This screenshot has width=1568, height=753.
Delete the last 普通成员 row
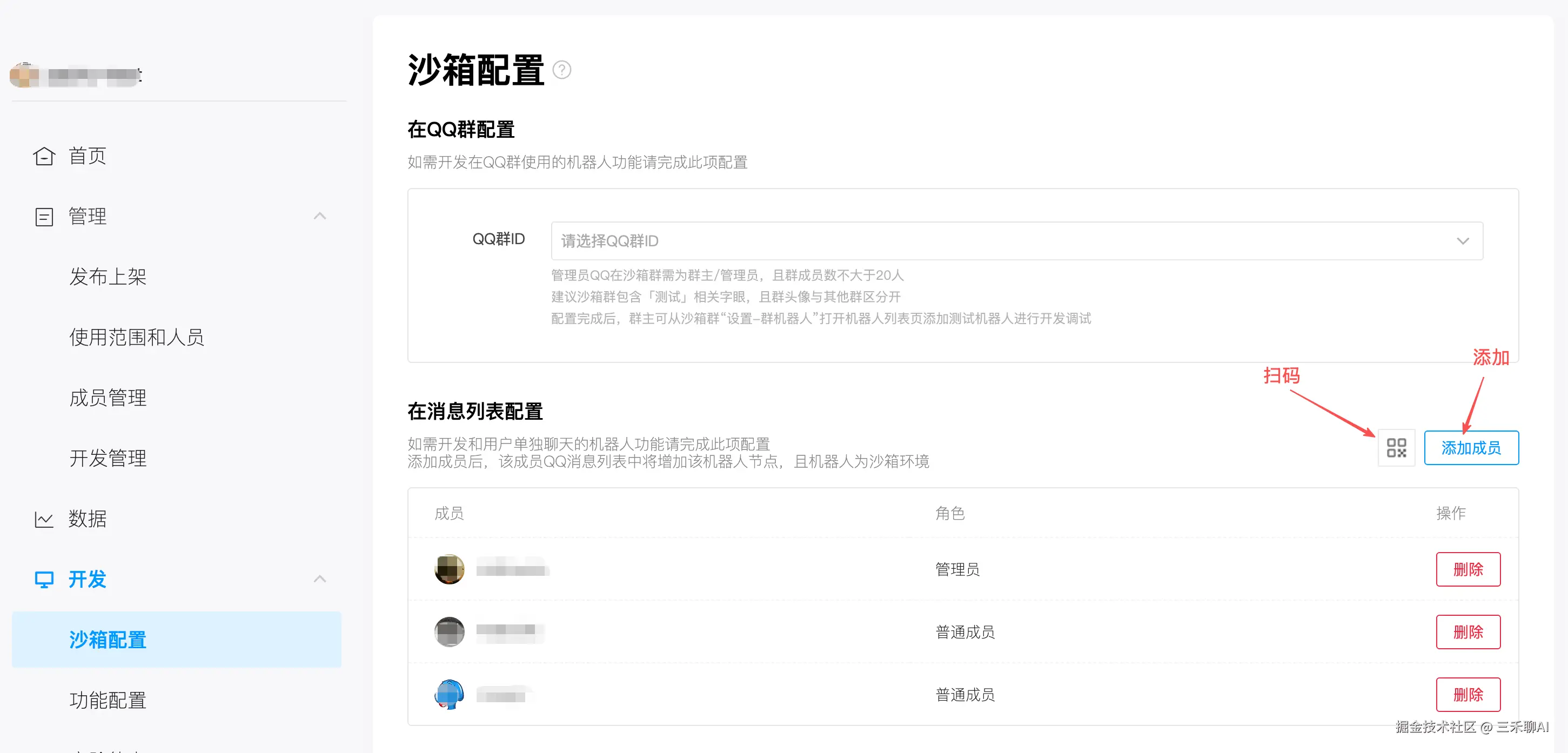click(1468, 695)
